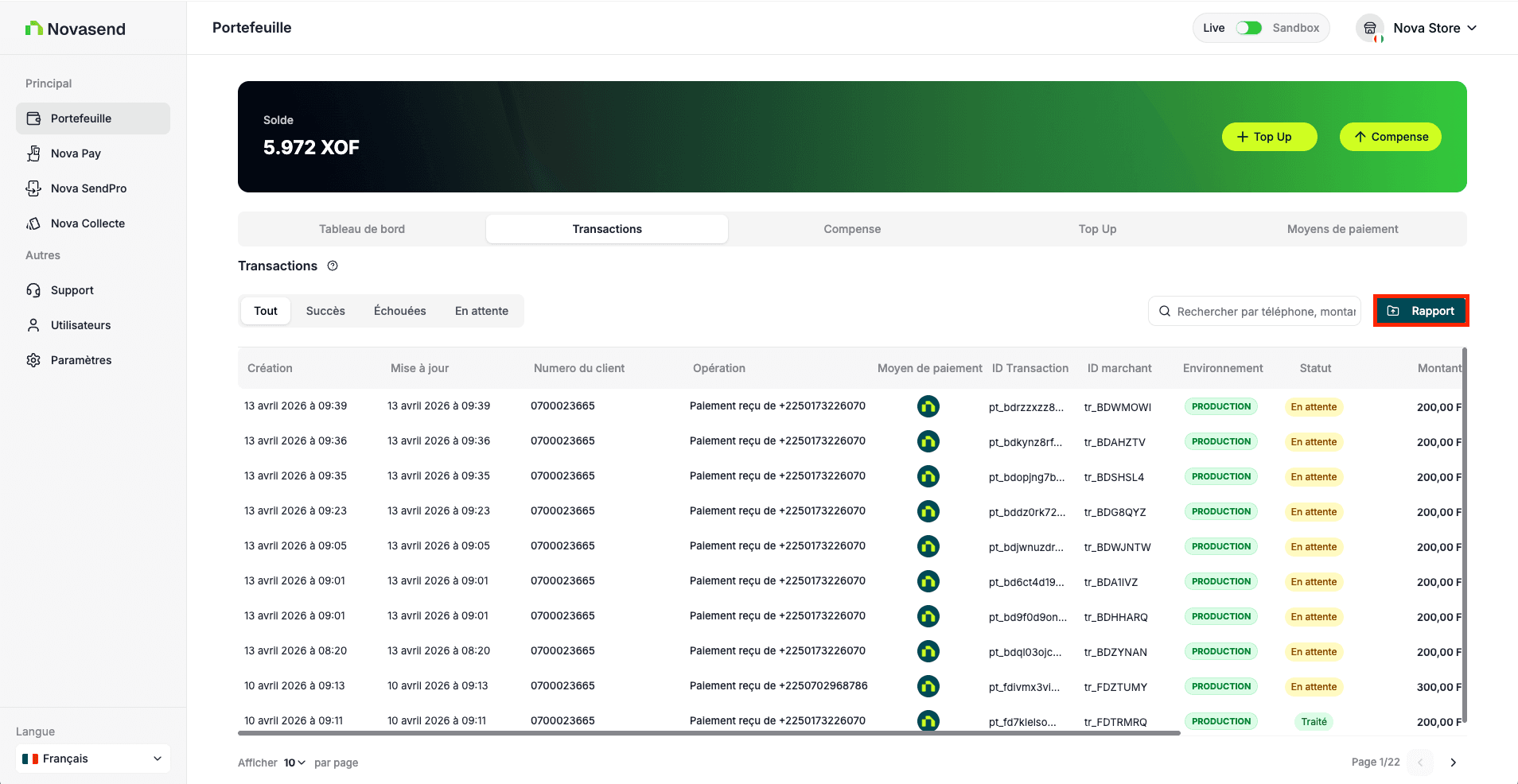This screenshot has width=1518, height=784.
Task: Open the Top Up tab
Action: point(1097,229)
